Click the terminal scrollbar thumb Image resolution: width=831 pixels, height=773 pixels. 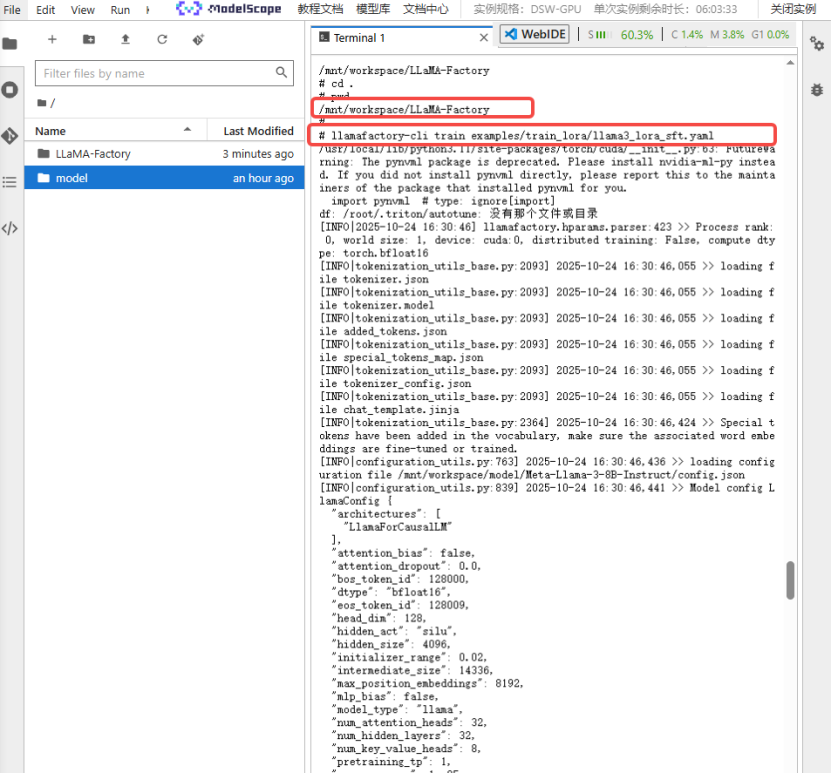[790, 580]
